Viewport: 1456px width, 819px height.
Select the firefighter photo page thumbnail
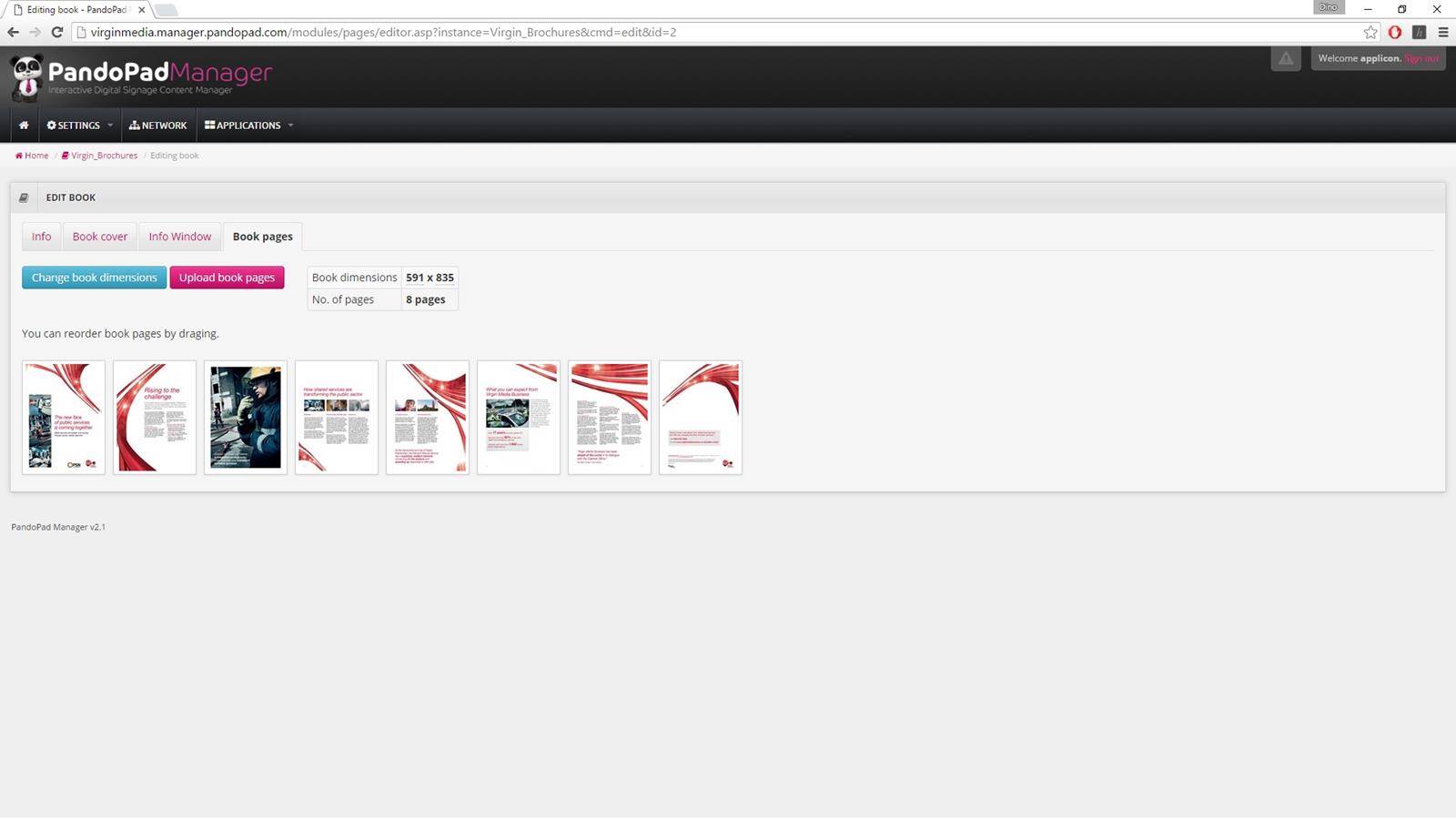(x=246, y=418)
